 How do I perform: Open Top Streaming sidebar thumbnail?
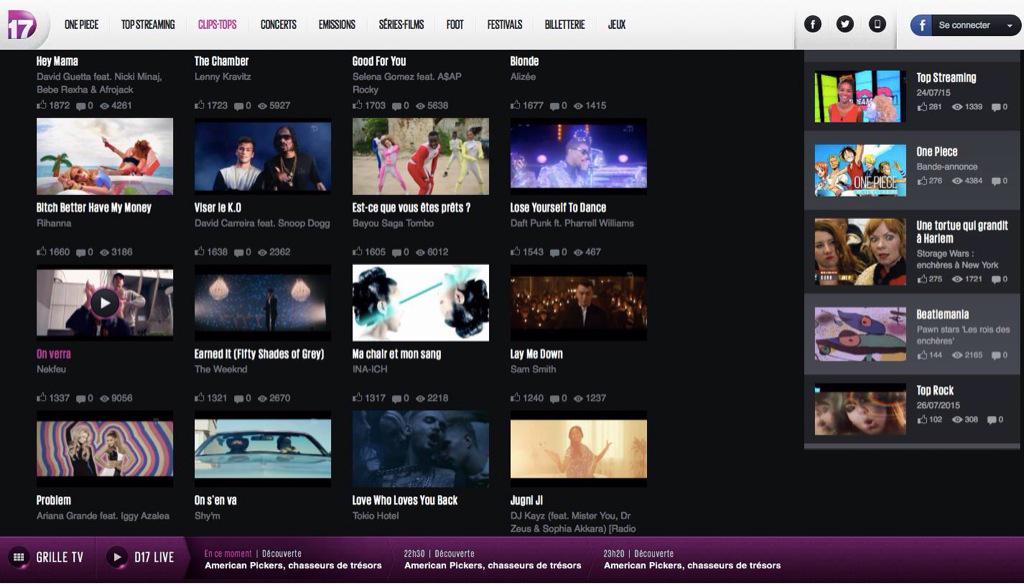(860, 97)
